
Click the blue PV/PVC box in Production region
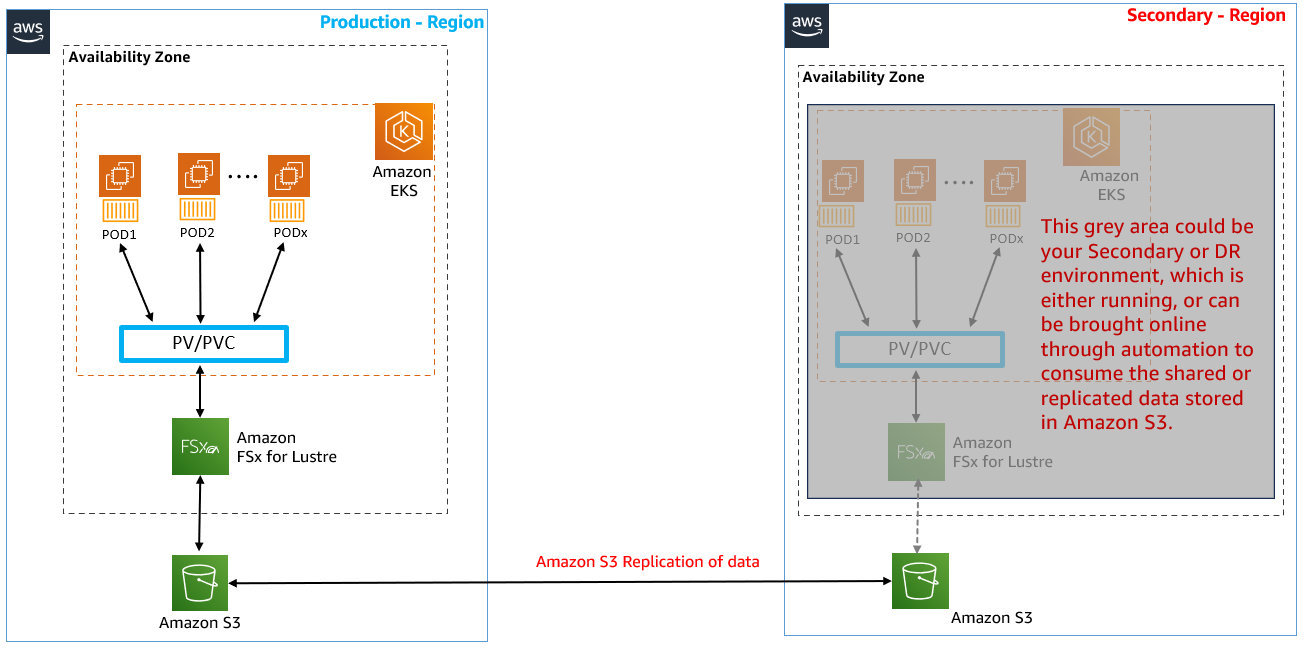point(204,344)
